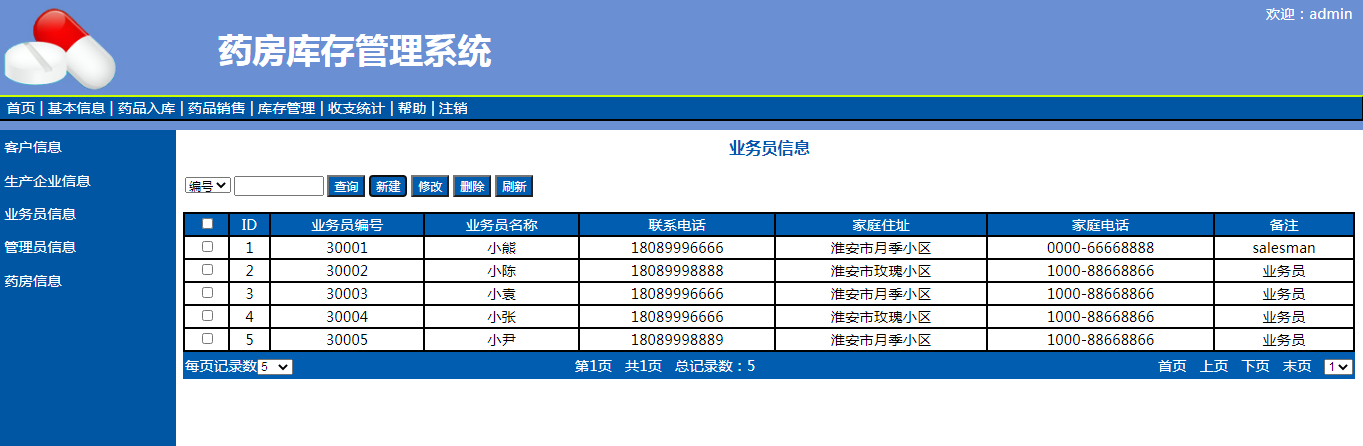Image resolution: width=1363 pixels, height=446 pixels.
Task: Open 客户信息 in the sidebar
Action: (33, 147)
